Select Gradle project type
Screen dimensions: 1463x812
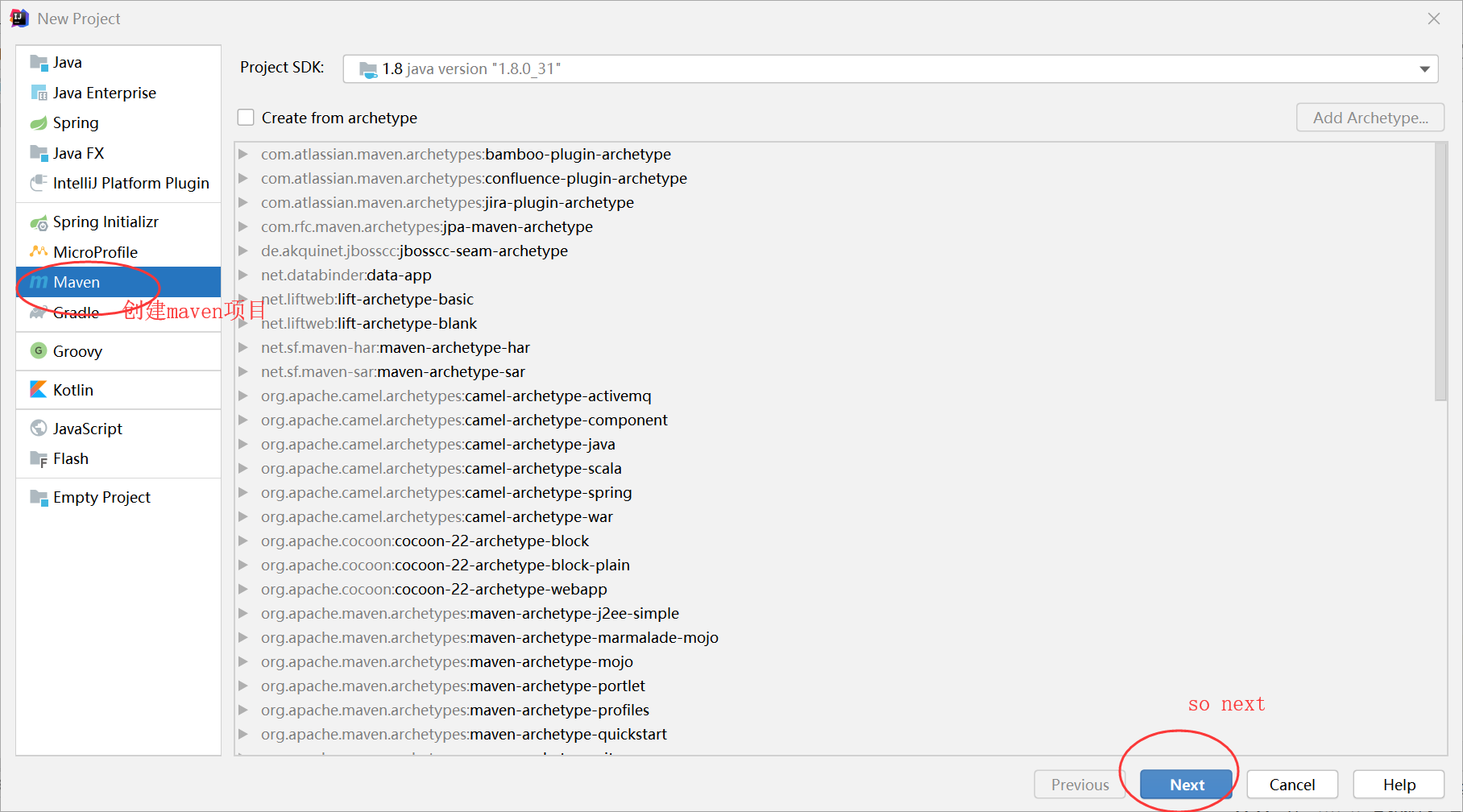tap(118, 313)
